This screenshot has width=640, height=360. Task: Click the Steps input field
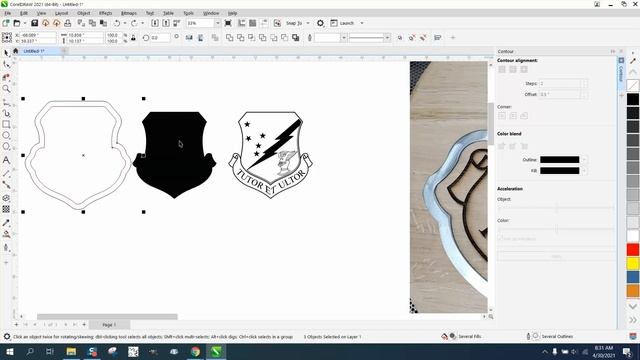pyautogui.click(x=560, y=83)
